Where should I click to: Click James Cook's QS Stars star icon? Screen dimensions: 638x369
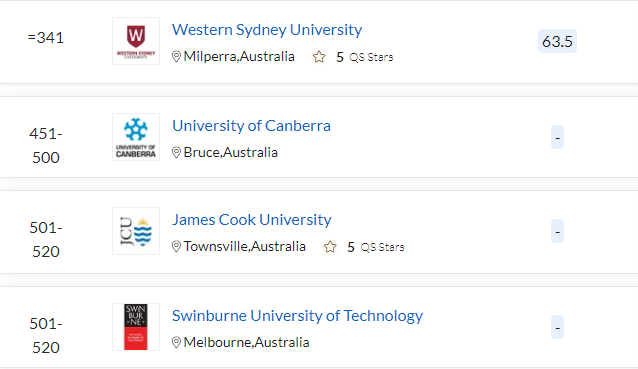[x=330, y=247]
